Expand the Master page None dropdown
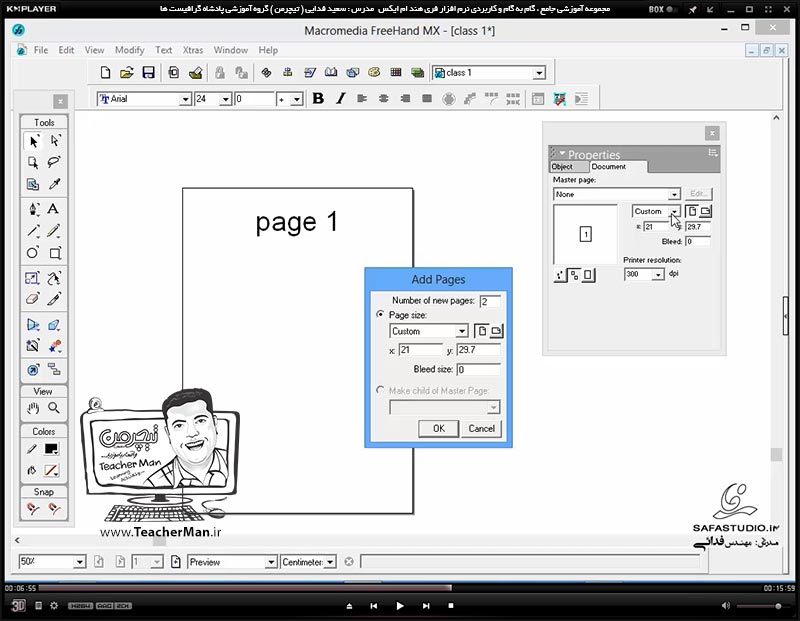Screen dimensions: 800x621 point(674,194)
